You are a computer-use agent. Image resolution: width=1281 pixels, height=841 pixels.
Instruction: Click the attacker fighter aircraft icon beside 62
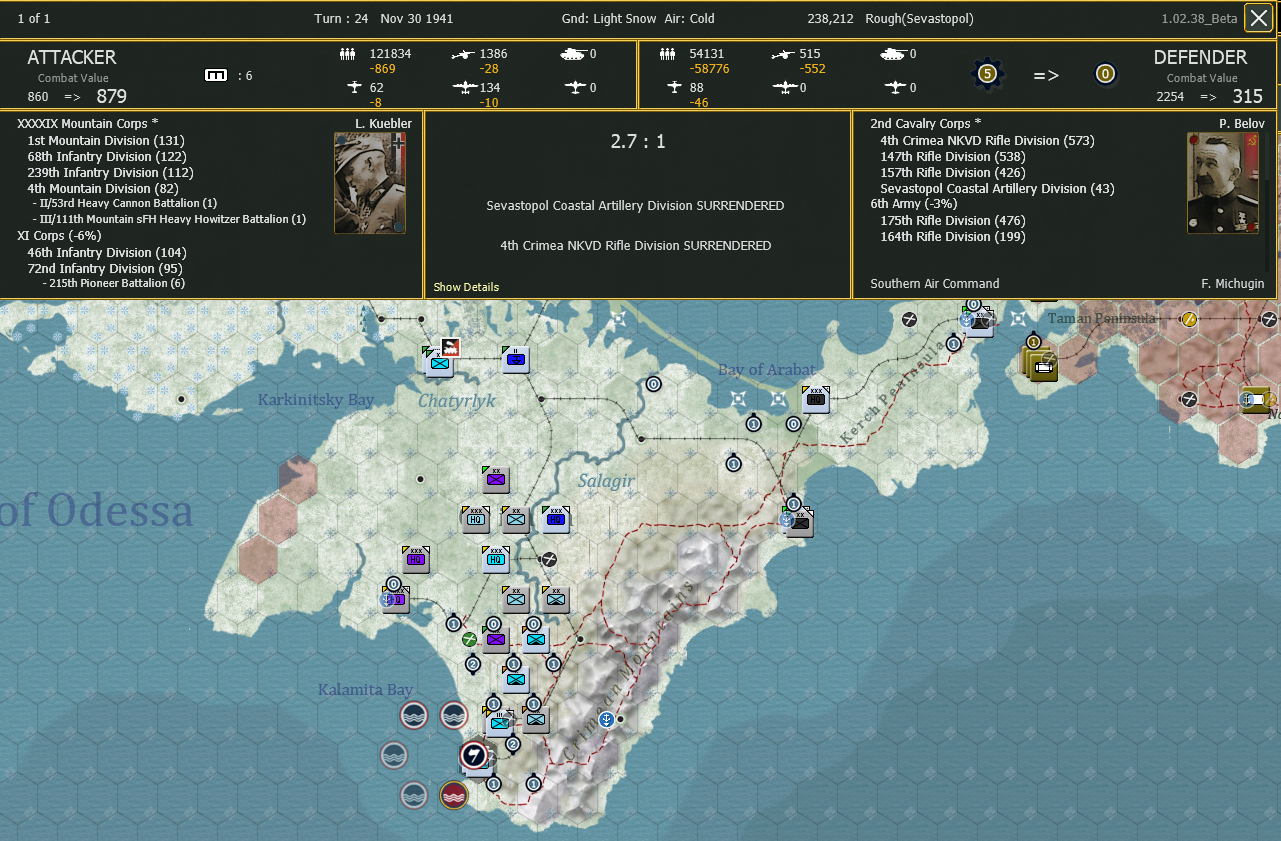tap(353, 87)
